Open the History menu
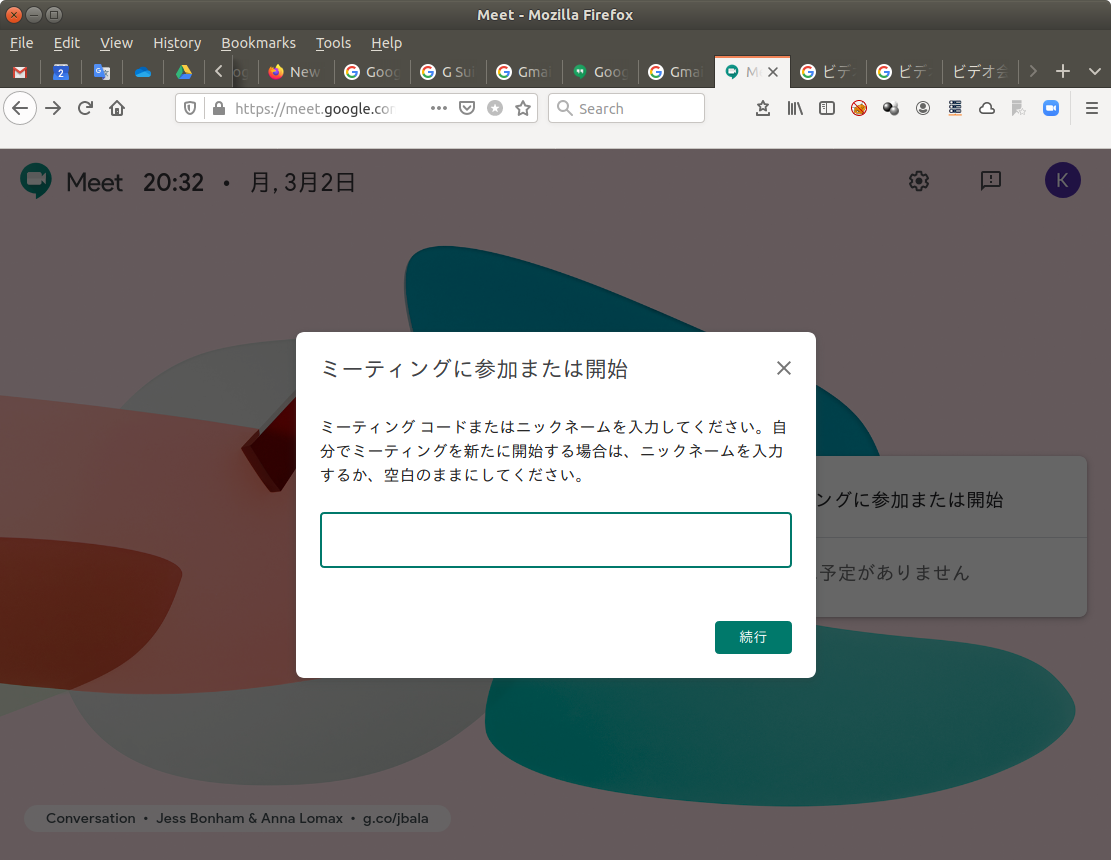 point(177,43)
